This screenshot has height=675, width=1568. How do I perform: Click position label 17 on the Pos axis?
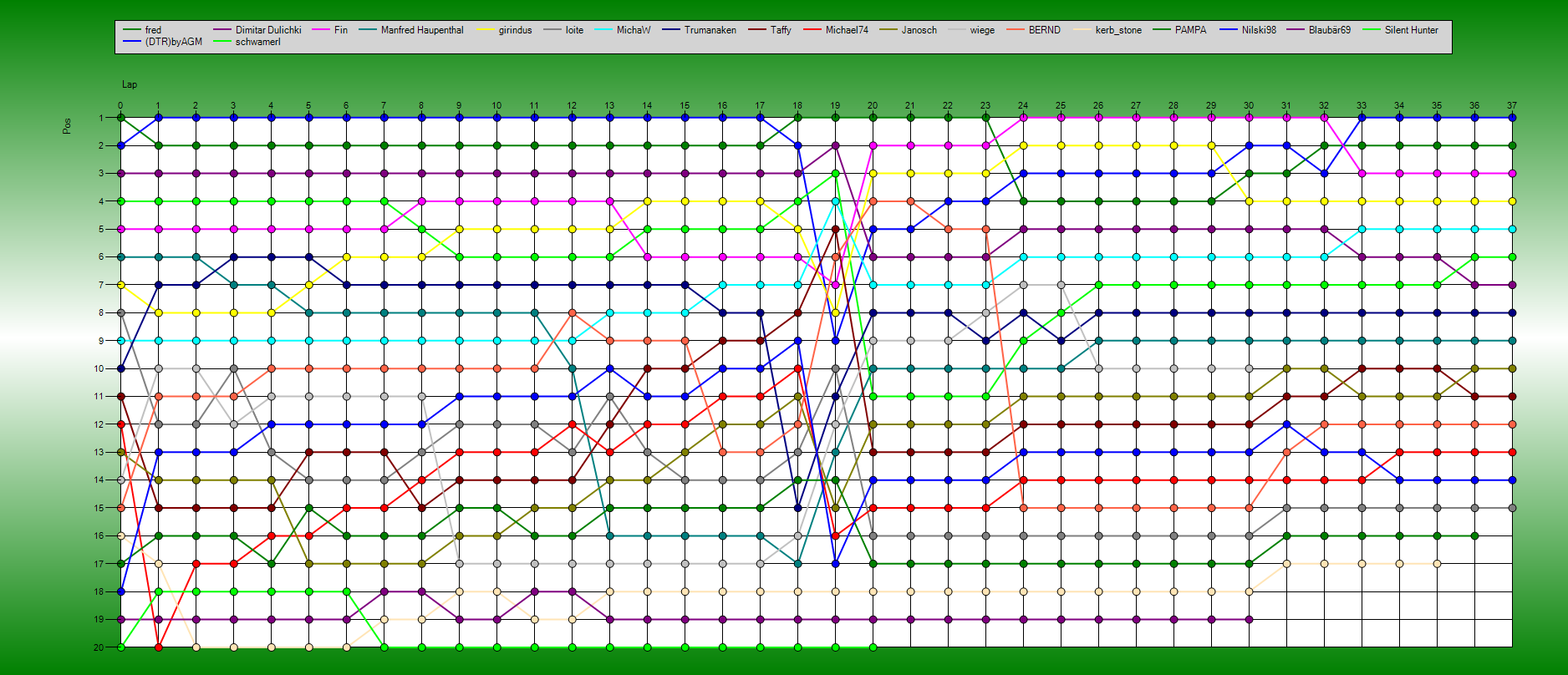[99, 564]
